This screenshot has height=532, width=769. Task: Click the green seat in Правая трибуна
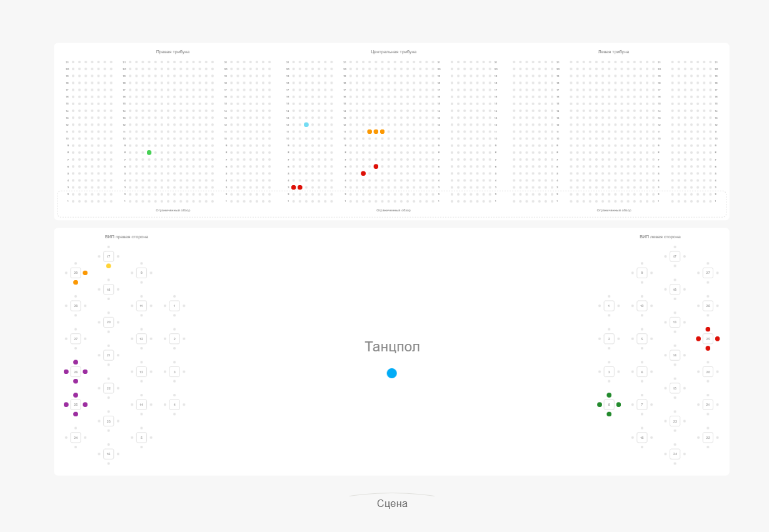point(149,152)
